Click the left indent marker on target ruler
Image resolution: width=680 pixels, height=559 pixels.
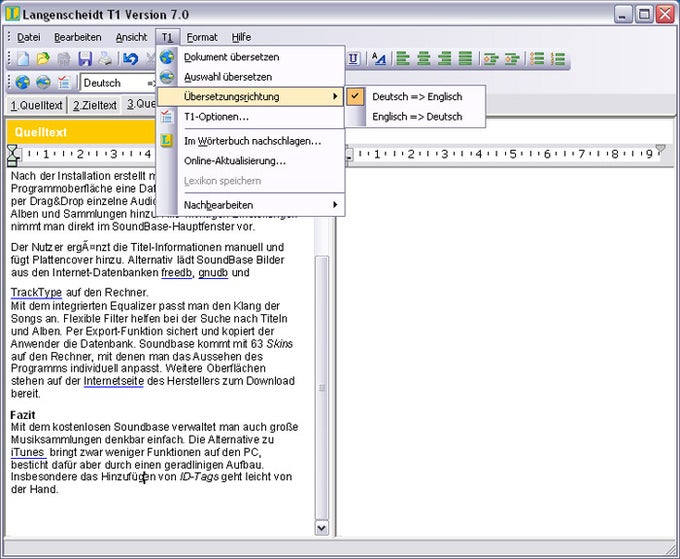click(x=350, y=156)
